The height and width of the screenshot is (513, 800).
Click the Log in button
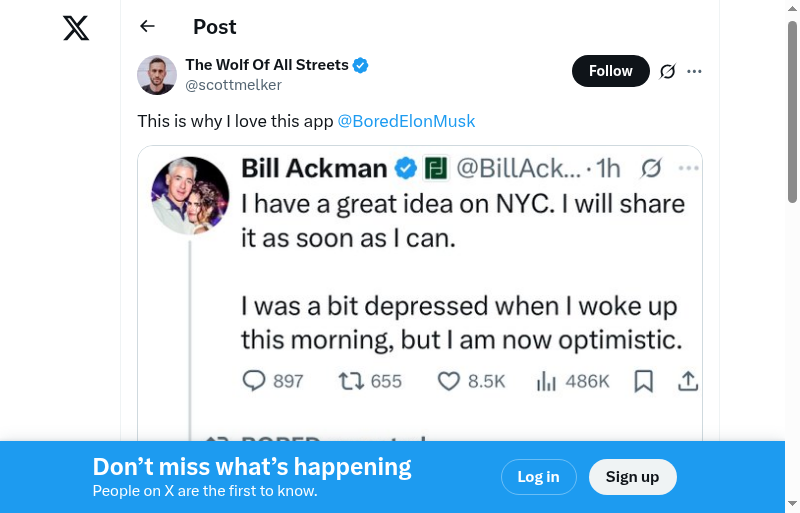(538, 477)
